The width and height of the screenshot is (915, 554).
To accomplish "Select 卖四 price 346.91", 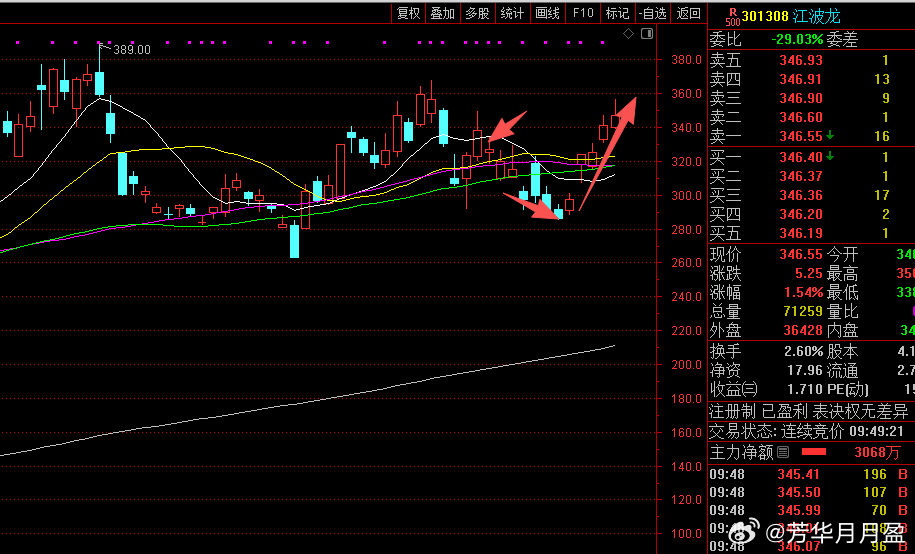I will coord(801,79).
